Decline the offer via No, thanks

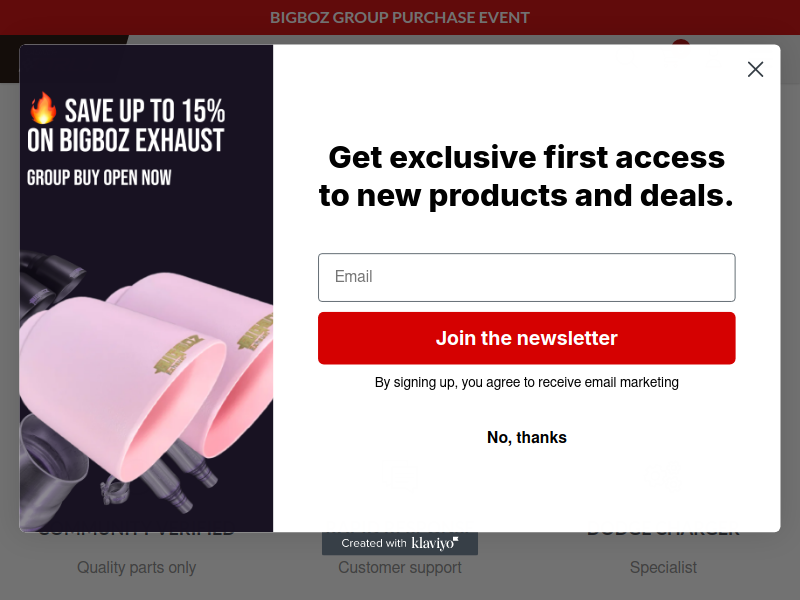tap(527, 437)
